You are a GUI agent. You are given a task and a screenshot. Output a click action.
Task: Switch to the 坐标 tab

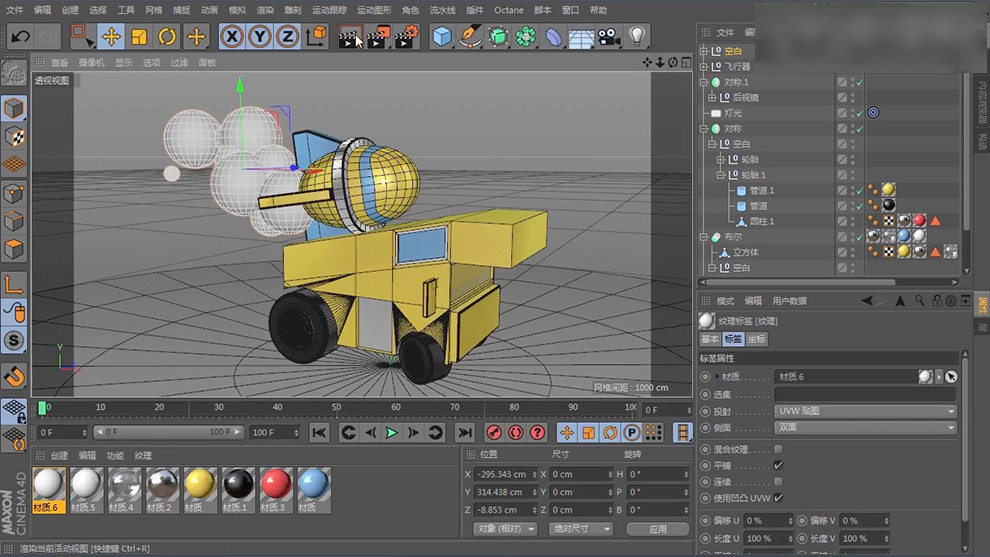click(757, 339)
